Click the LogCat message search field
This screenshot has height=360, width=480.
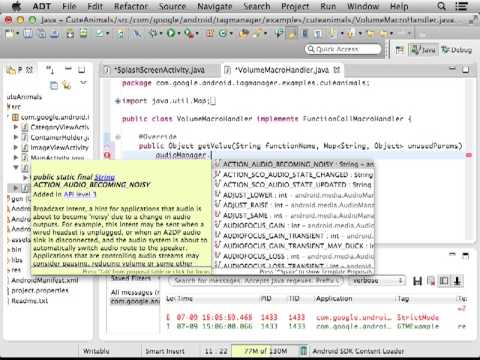click(256, 281)
